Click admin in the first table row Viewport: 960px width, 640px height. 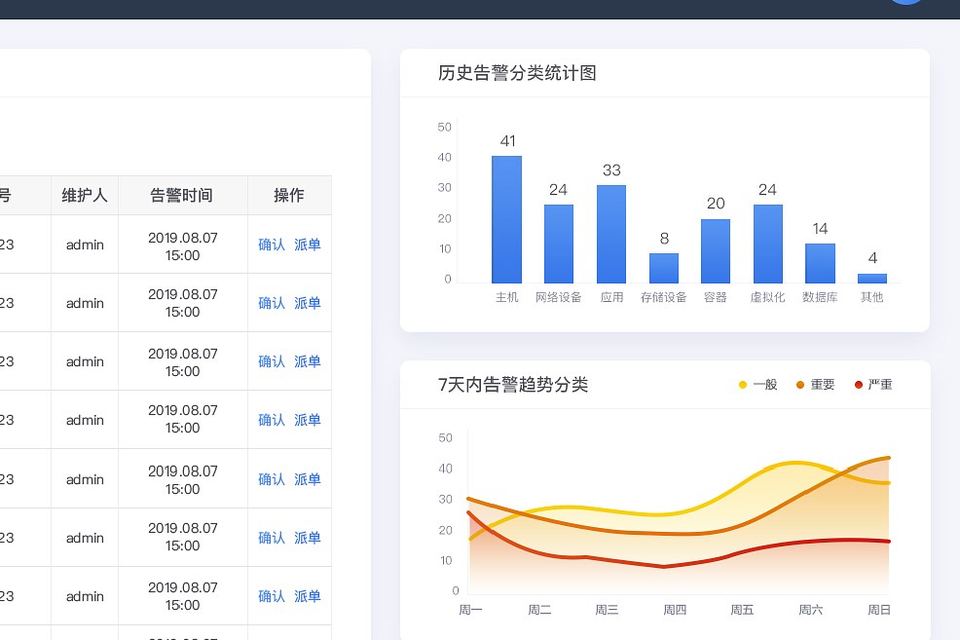[85, 244]
